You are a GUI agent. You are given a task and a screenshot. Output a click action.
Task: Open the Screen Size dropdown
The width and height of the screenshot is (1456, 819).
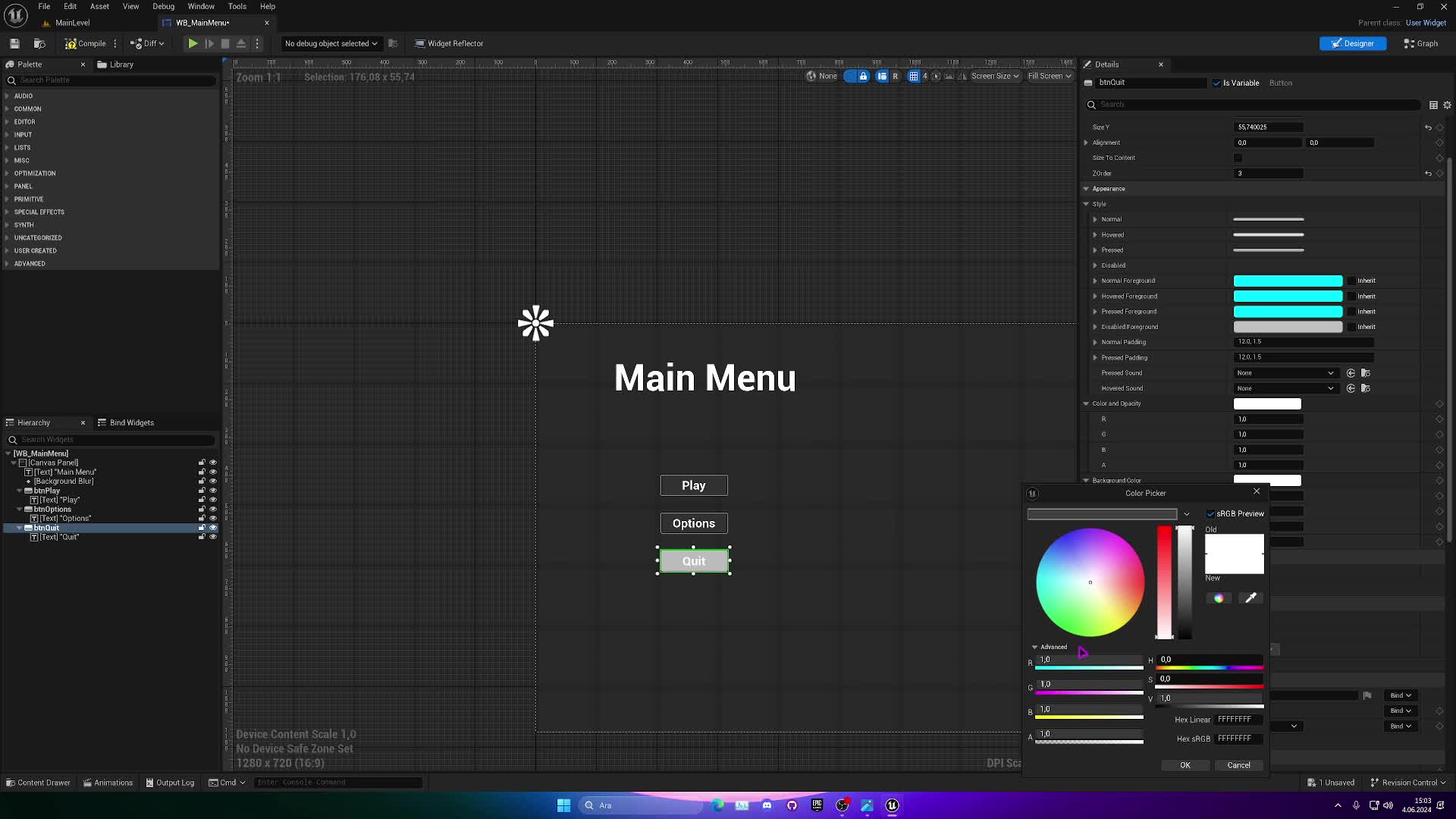pyautogui.click(x=995, y=76)
